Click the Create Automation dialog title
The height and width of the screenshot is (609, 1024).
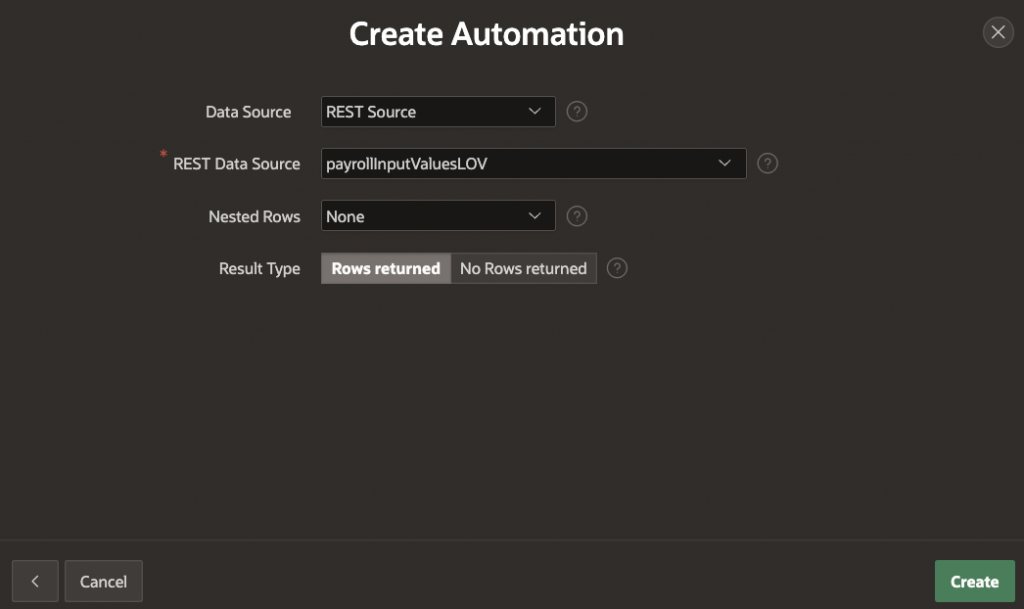pos(486,34)
